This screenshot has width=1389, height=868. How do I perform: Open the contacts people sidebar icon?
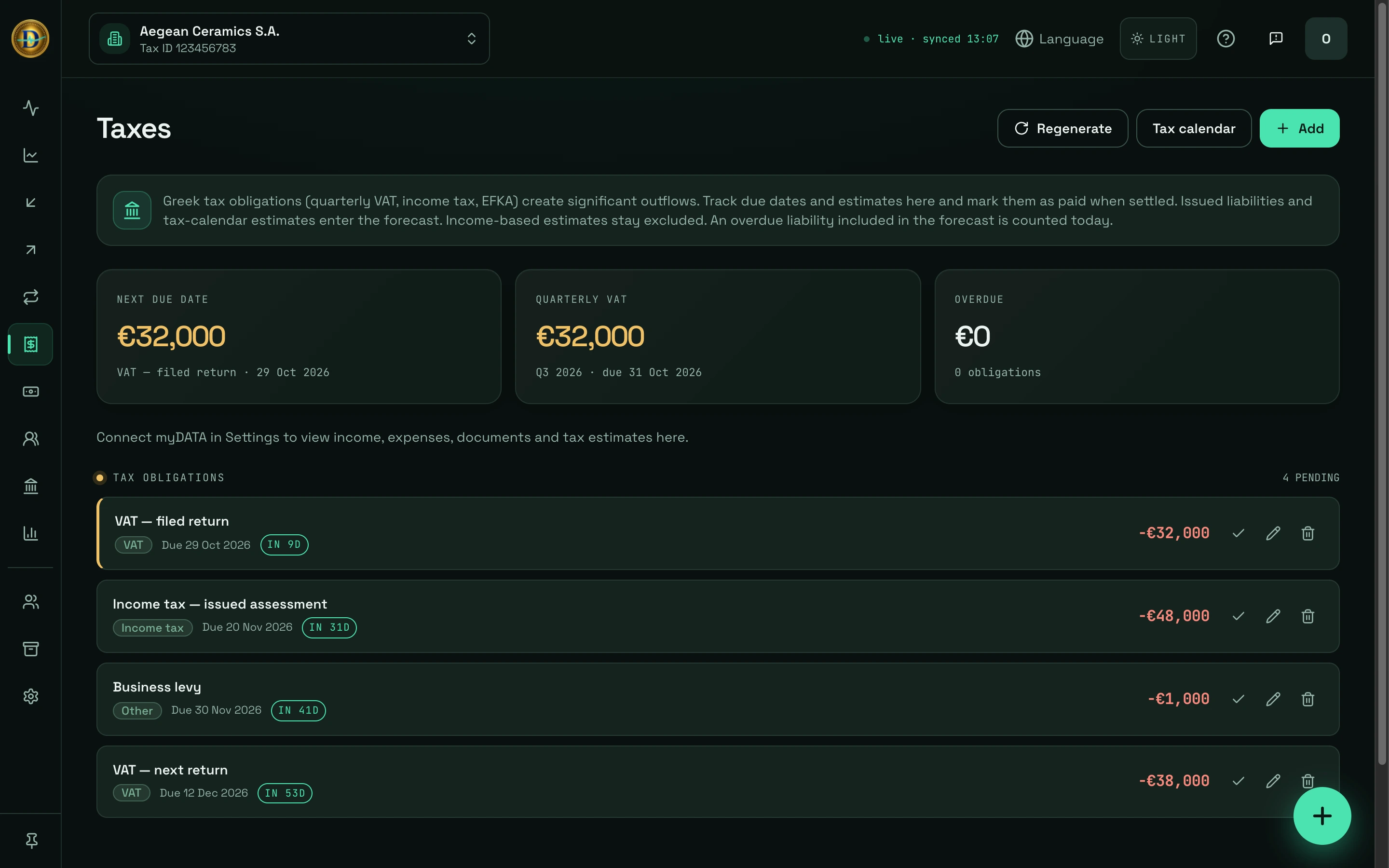[30, 439]
